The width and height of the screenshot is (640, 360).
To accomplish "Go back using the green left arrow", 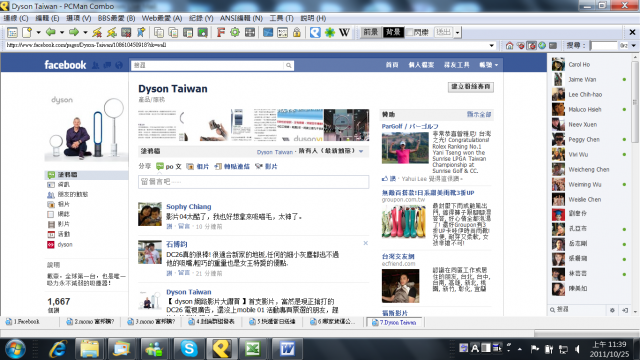I will click(51, 32).
